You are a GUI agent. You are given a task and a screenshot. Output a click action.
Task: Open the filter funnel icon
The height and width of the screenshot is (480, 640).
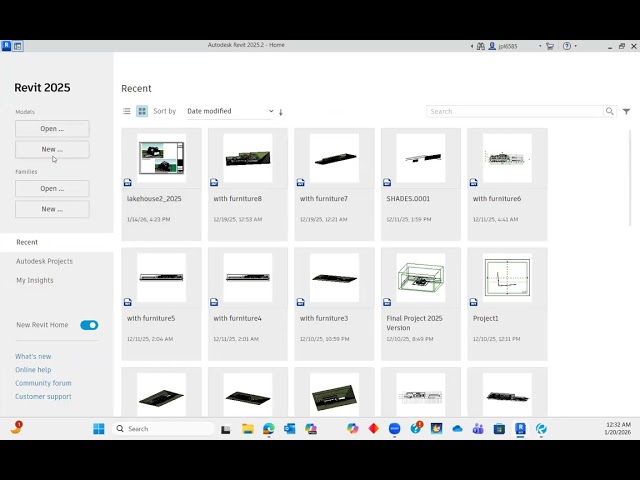coord(626,112)
